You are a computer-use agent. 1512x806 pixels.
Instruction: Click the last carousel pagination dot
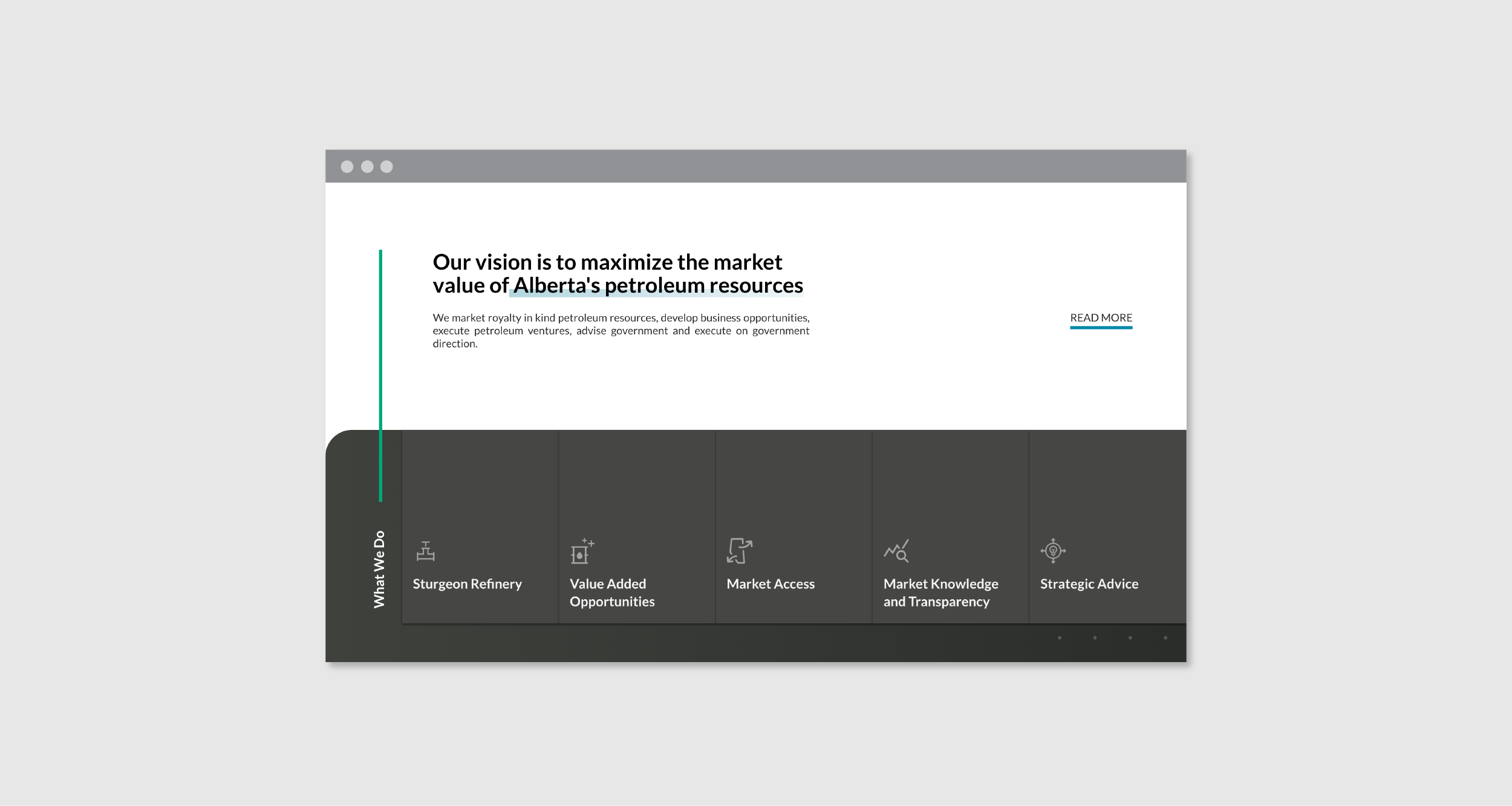pyautogui.click(x=1165, y=638)
